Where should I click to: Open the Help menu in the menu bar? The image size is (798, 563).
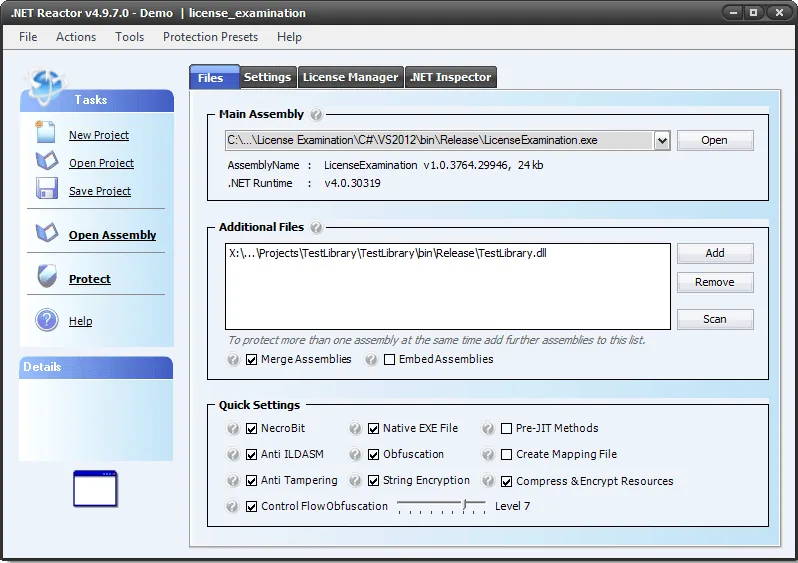pyautogui.click(x=289, y=37)
